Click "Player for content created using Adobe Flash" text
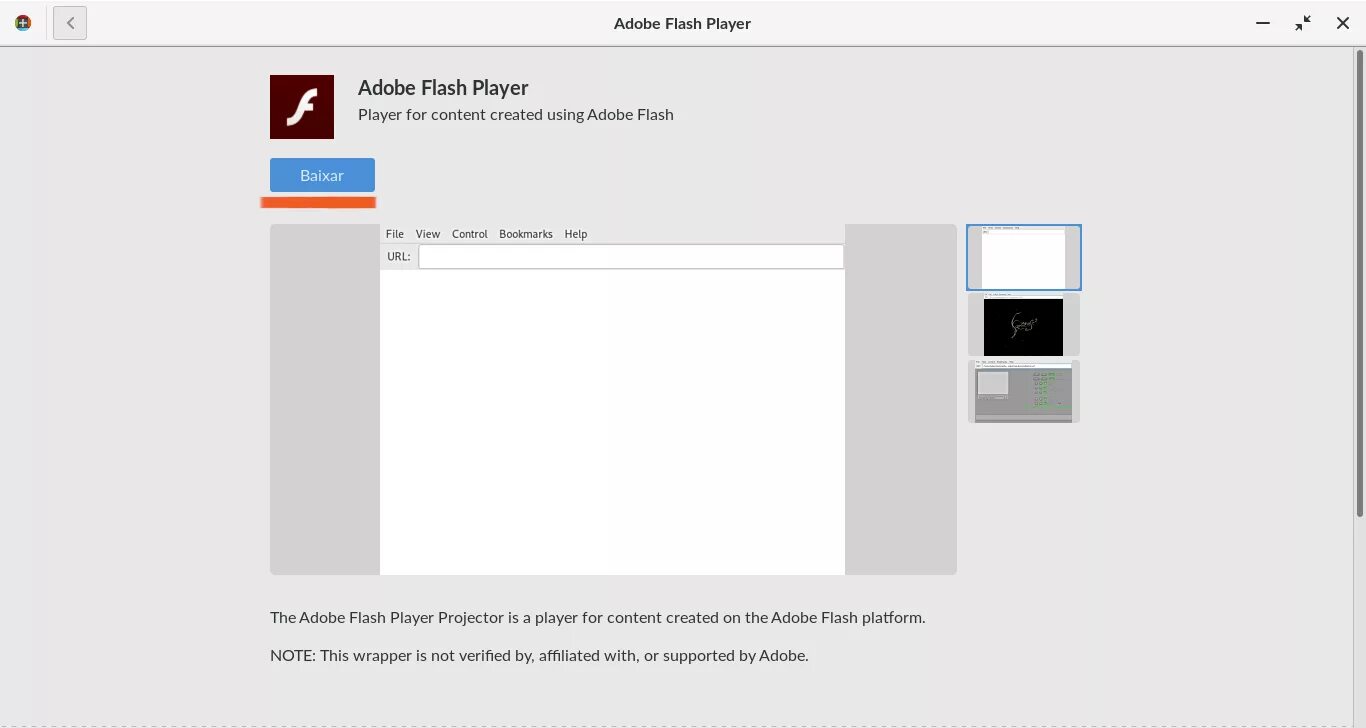Viewport: 1366px width, 728px height. pyautogui.click(x=516, y=114)
